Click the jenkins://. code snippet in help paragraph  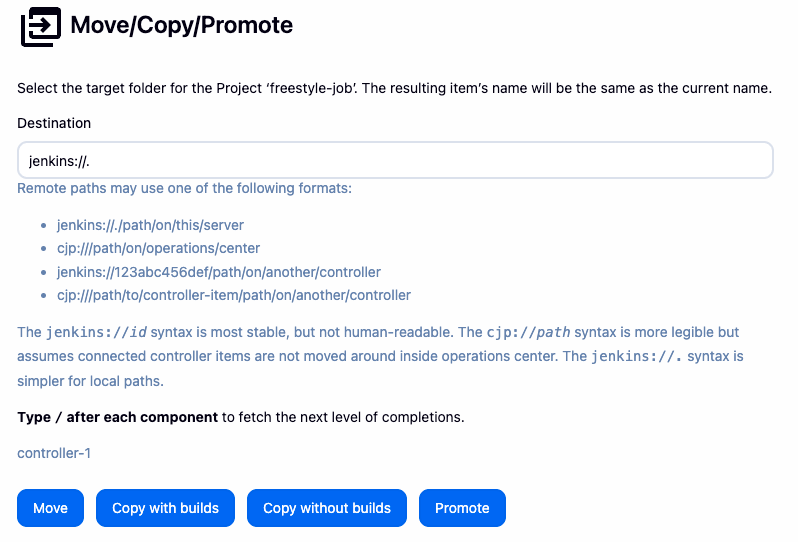(x=637, y=356)
